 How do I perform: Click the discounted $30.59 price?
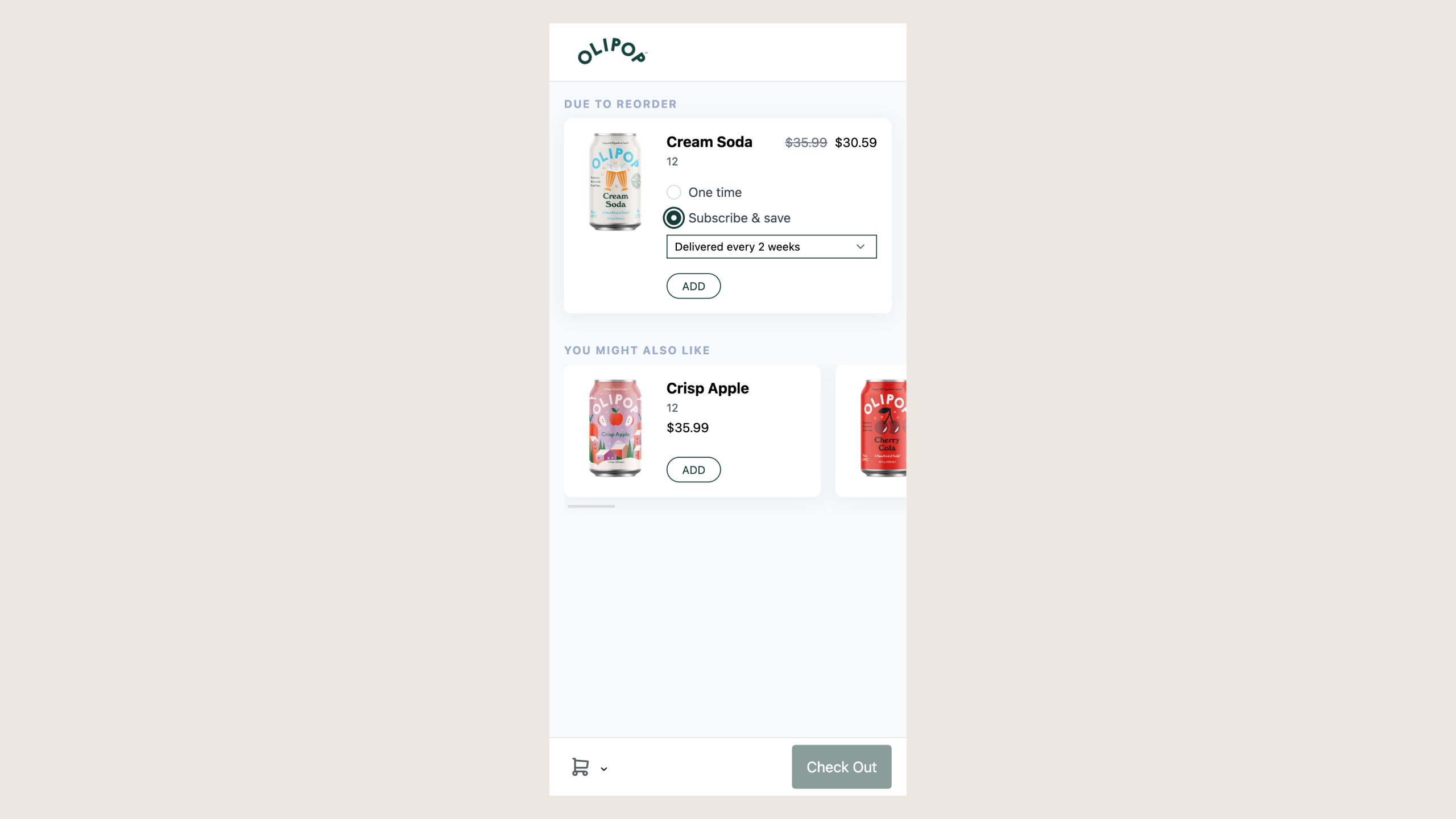pos(855,143)
